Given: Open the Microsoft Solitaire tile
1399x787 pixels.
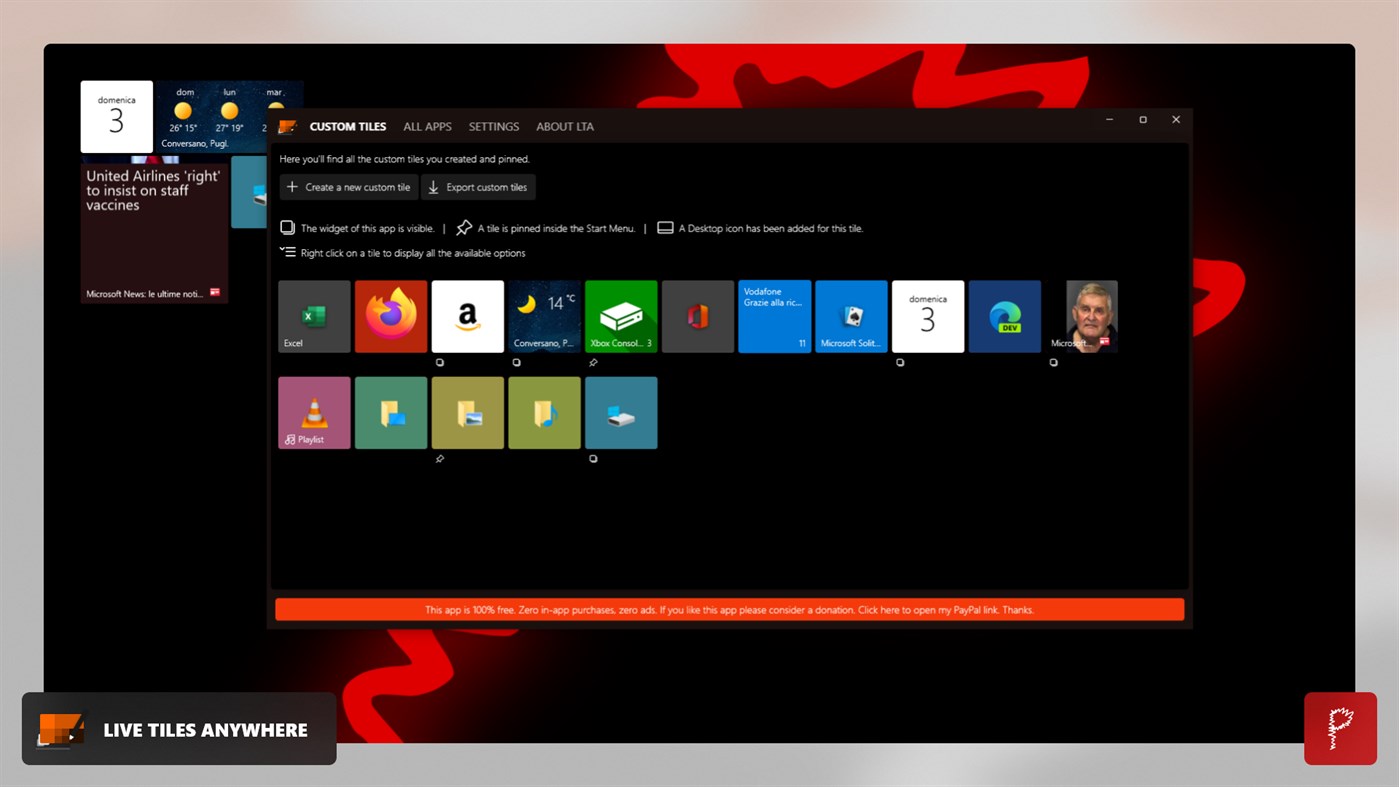Looking at the screenshot, I should pos(851,315).
